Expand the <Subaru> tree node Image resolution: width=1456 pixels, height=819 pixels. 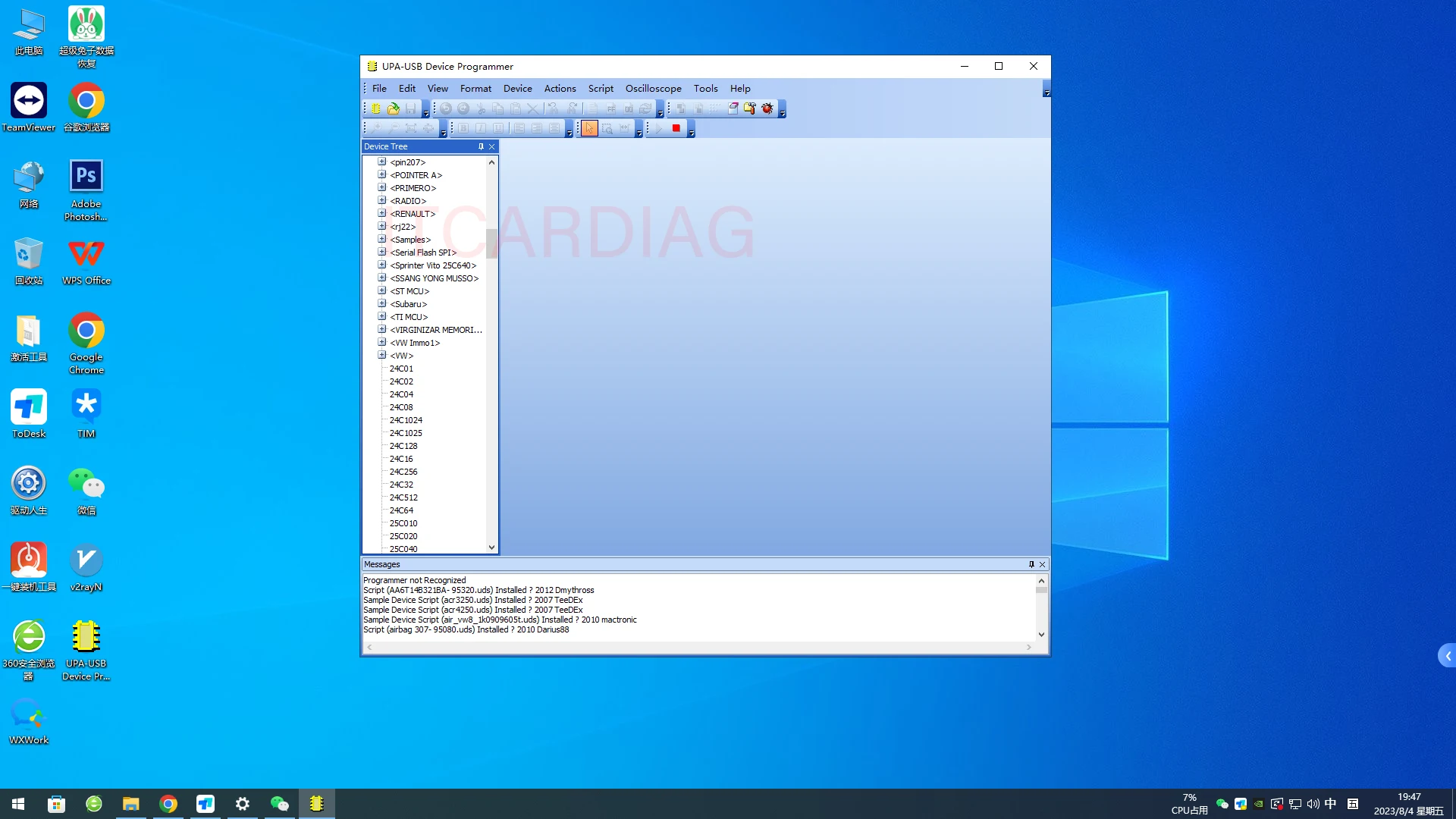click(382, 304)
